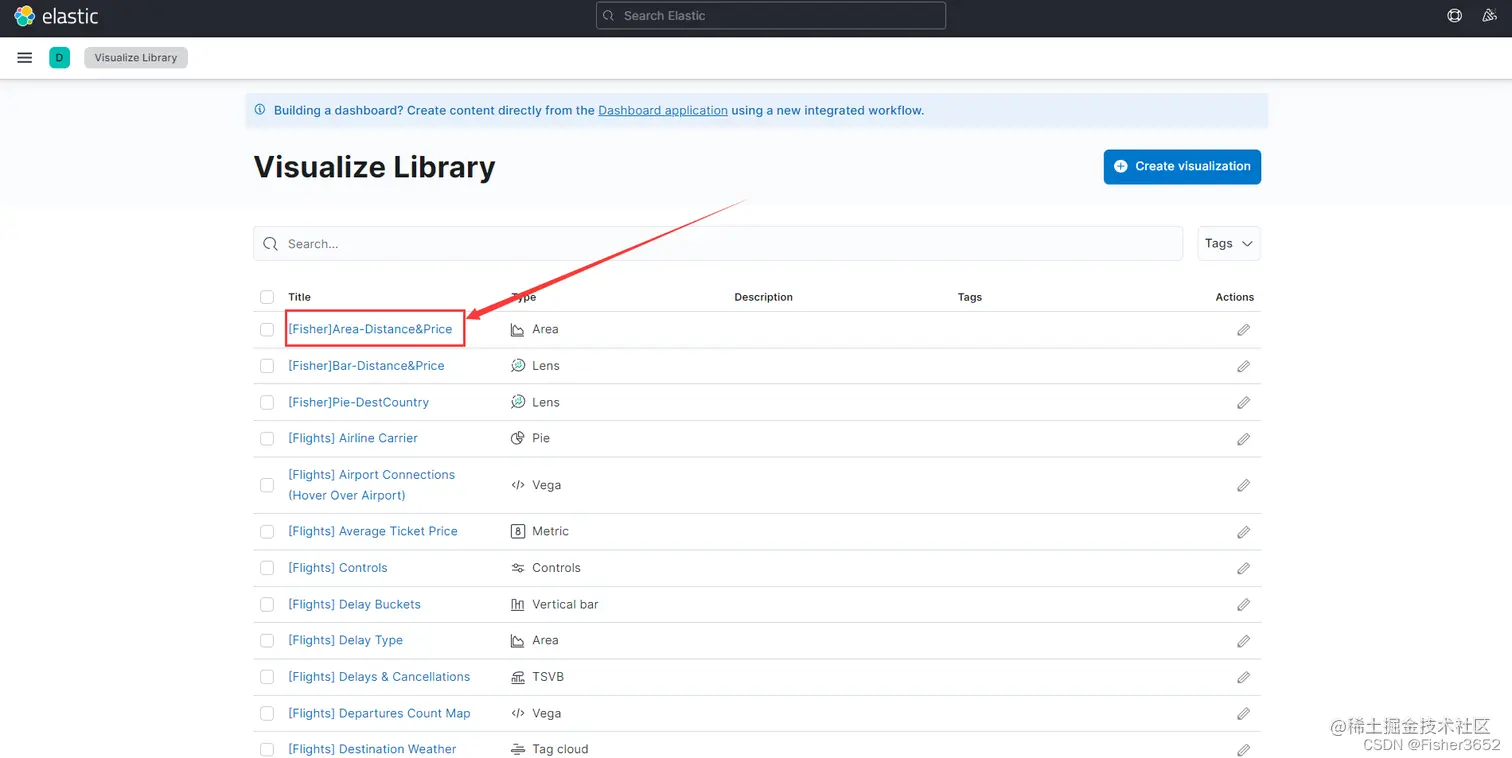Check the [Flights] Airline Carrier row checkbox
This screenshot has width=1512, height=758.
coord(267,438)
